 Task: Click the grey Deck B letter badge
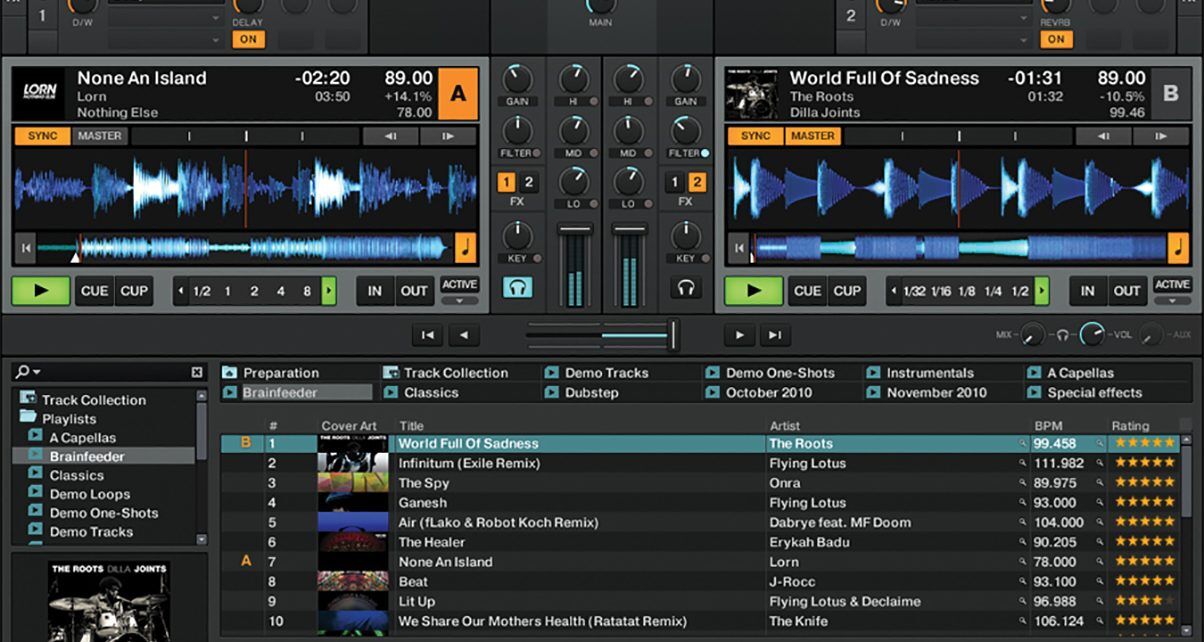coord(1171,94)
